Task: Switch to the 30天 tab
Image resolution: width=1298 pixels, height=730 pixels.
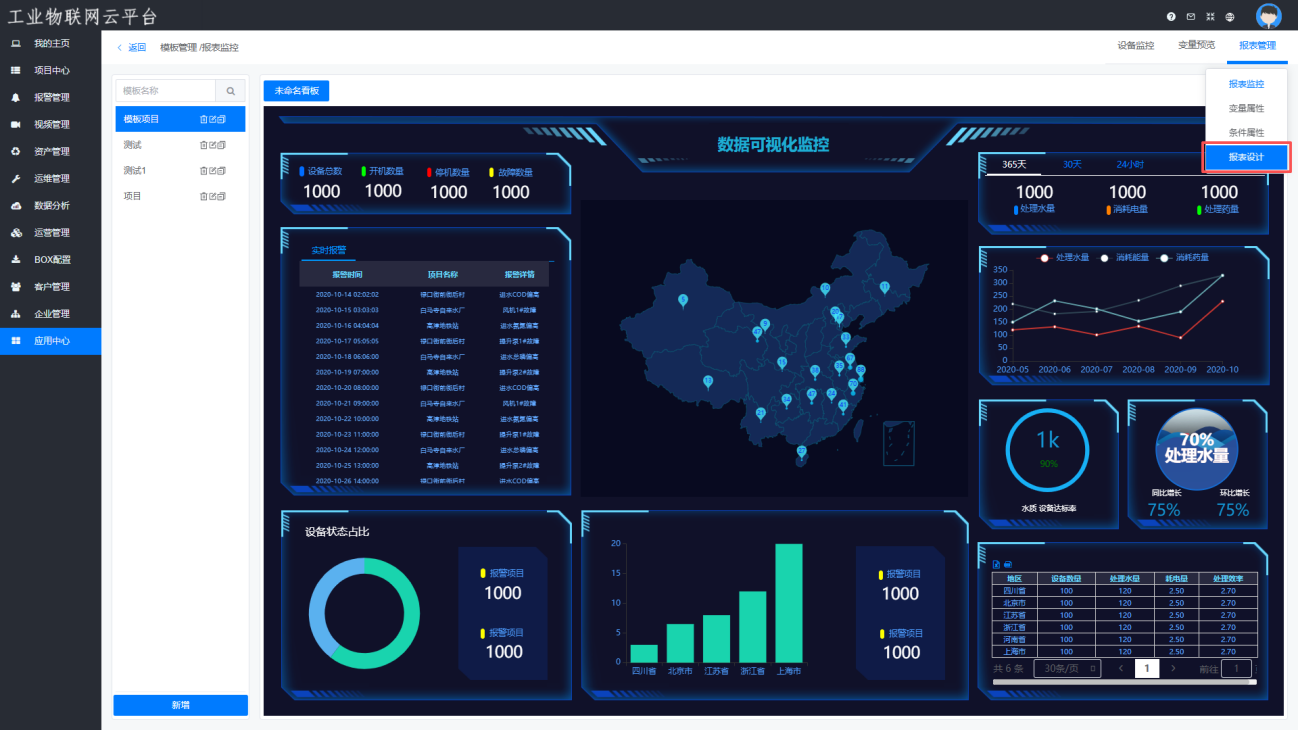Action: pos(1072,164)
